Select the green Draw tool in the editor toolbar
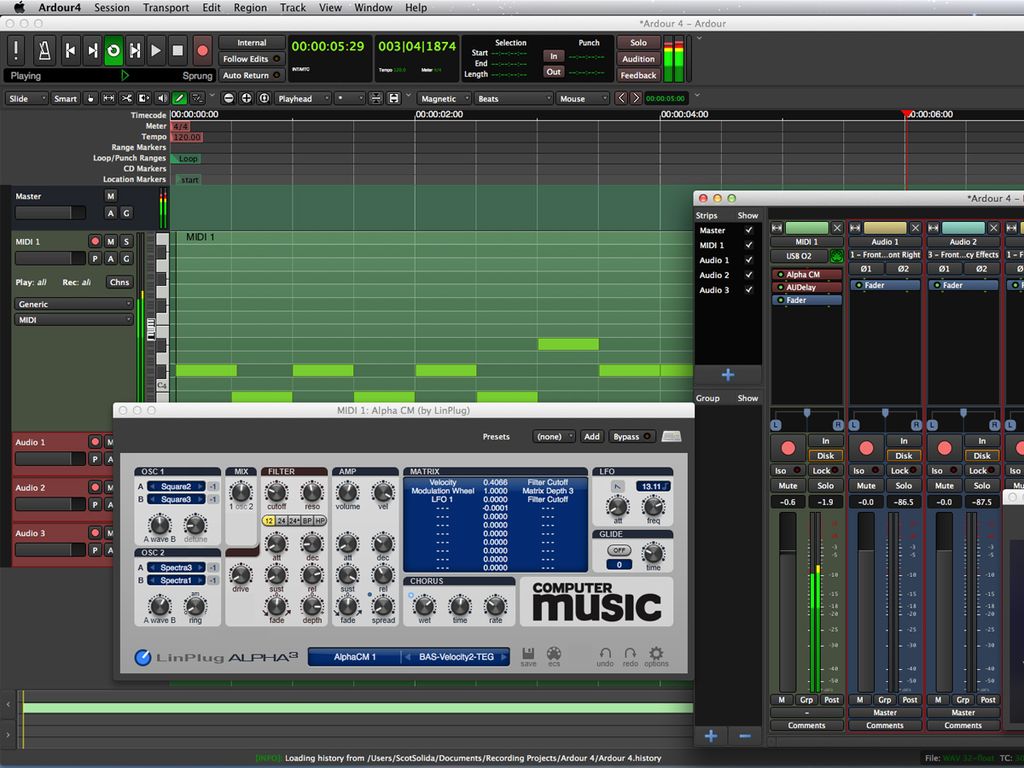Screen dimensions: 1024x768 pyautogui.click(x=181, y=98)
